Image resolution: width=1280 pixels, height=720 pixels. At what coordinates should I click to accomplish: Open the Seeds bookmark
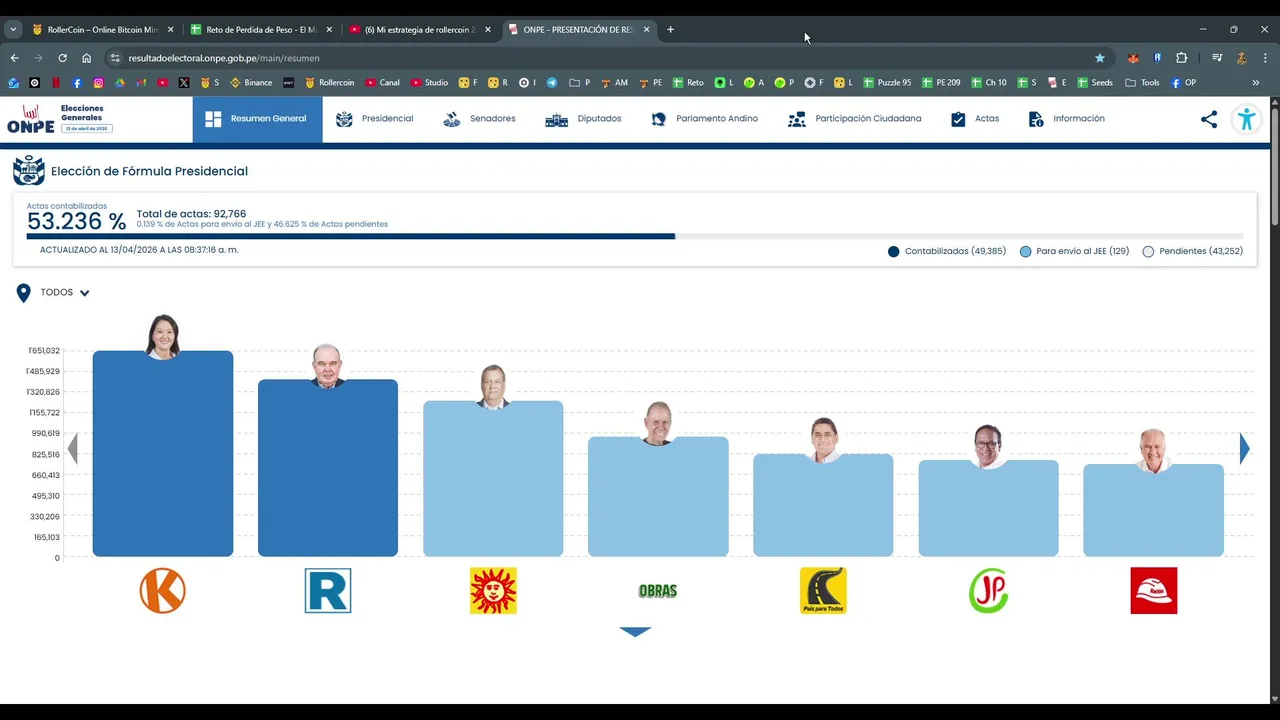pos(1094,83)
